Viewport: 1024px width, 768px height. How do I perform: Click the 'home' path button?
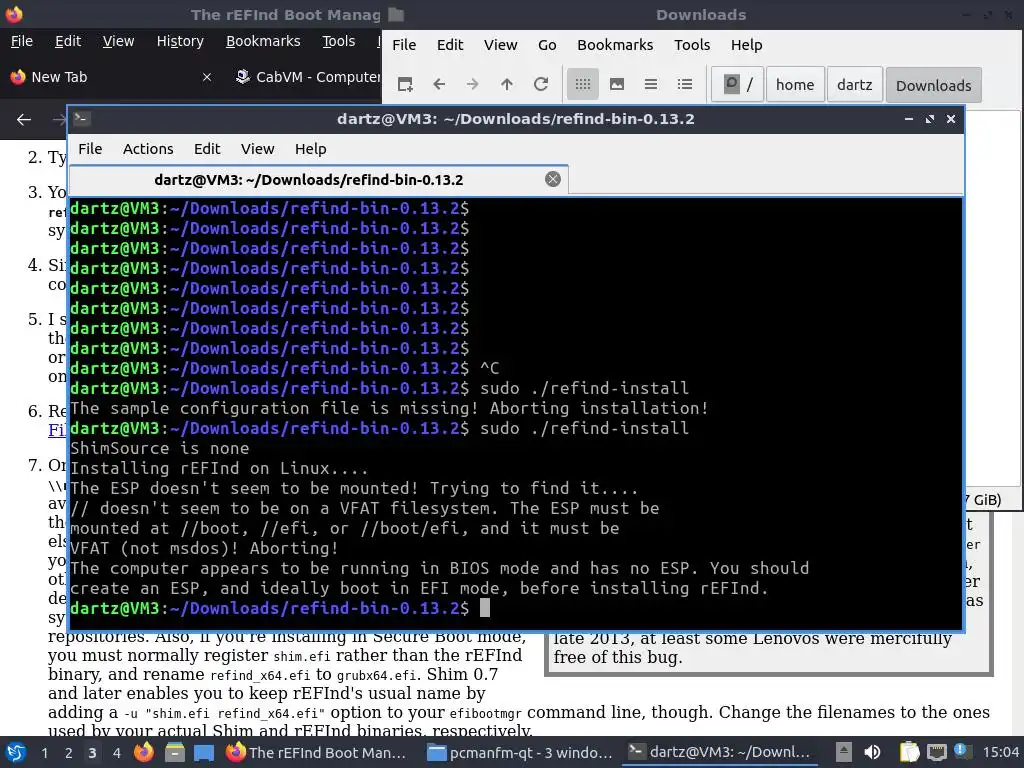point(795,84)
